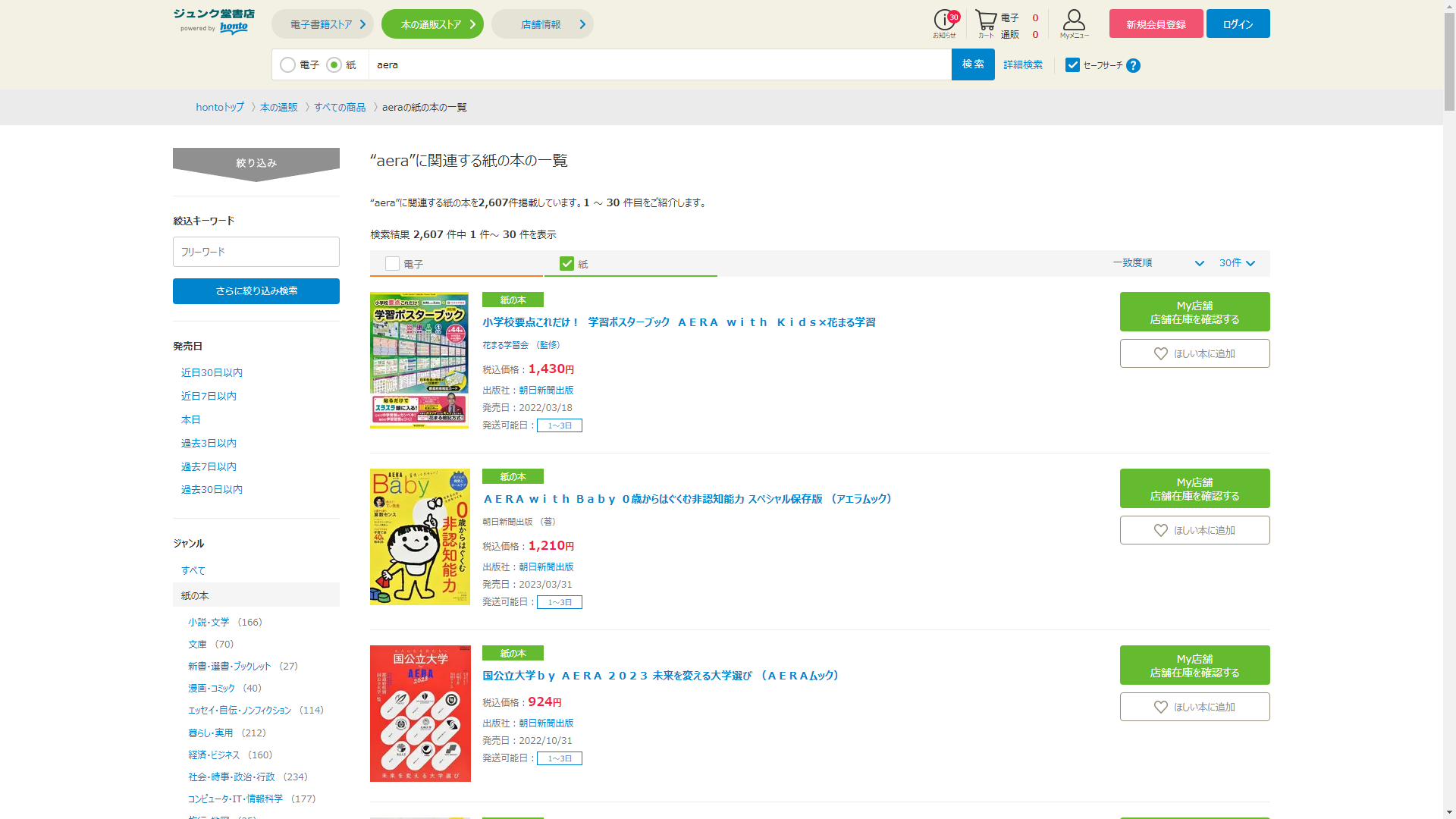Click heart icon on AERA with Baby
This screenshot has width=1456, height=819.
(x=1160, y=531)
